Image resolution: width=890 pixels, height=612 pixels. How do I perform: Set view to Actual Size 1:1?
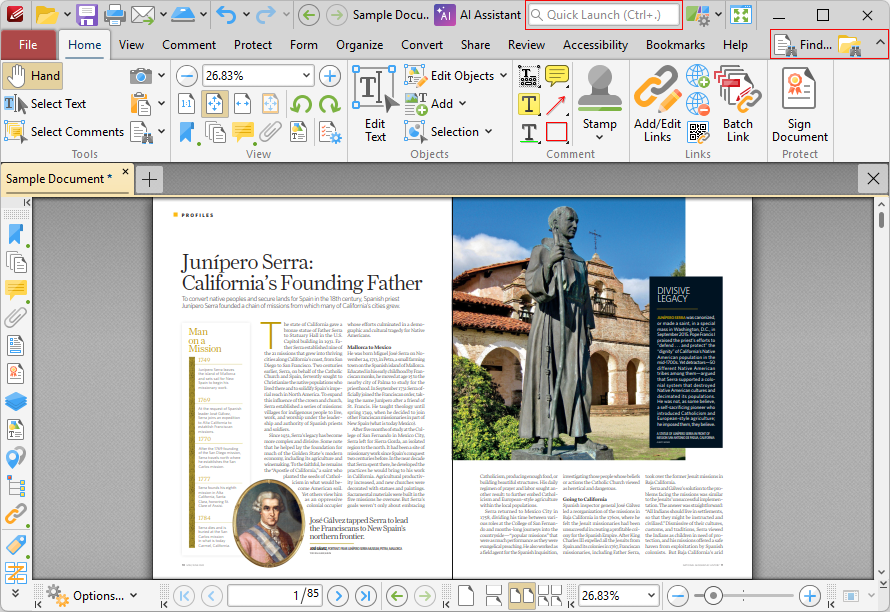(x=186, y=104)
